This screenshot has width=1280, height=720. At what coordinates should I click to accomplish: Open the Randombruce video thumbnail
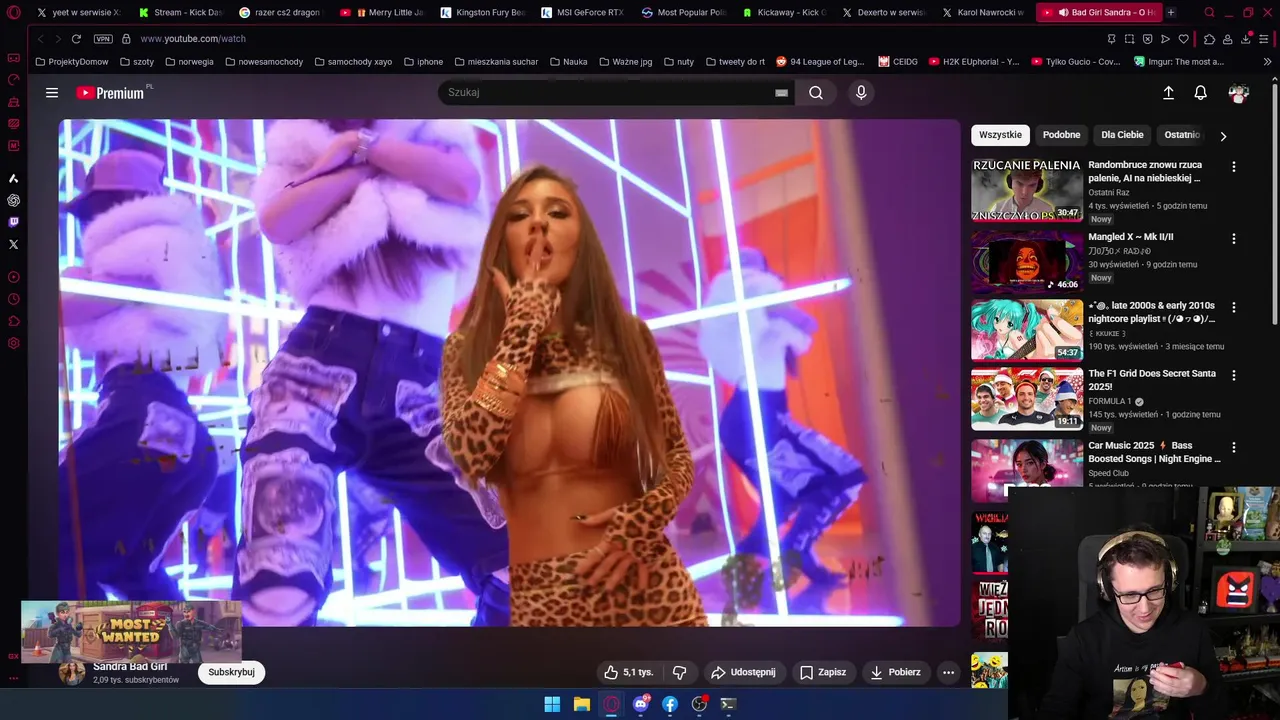[1027, 189]
